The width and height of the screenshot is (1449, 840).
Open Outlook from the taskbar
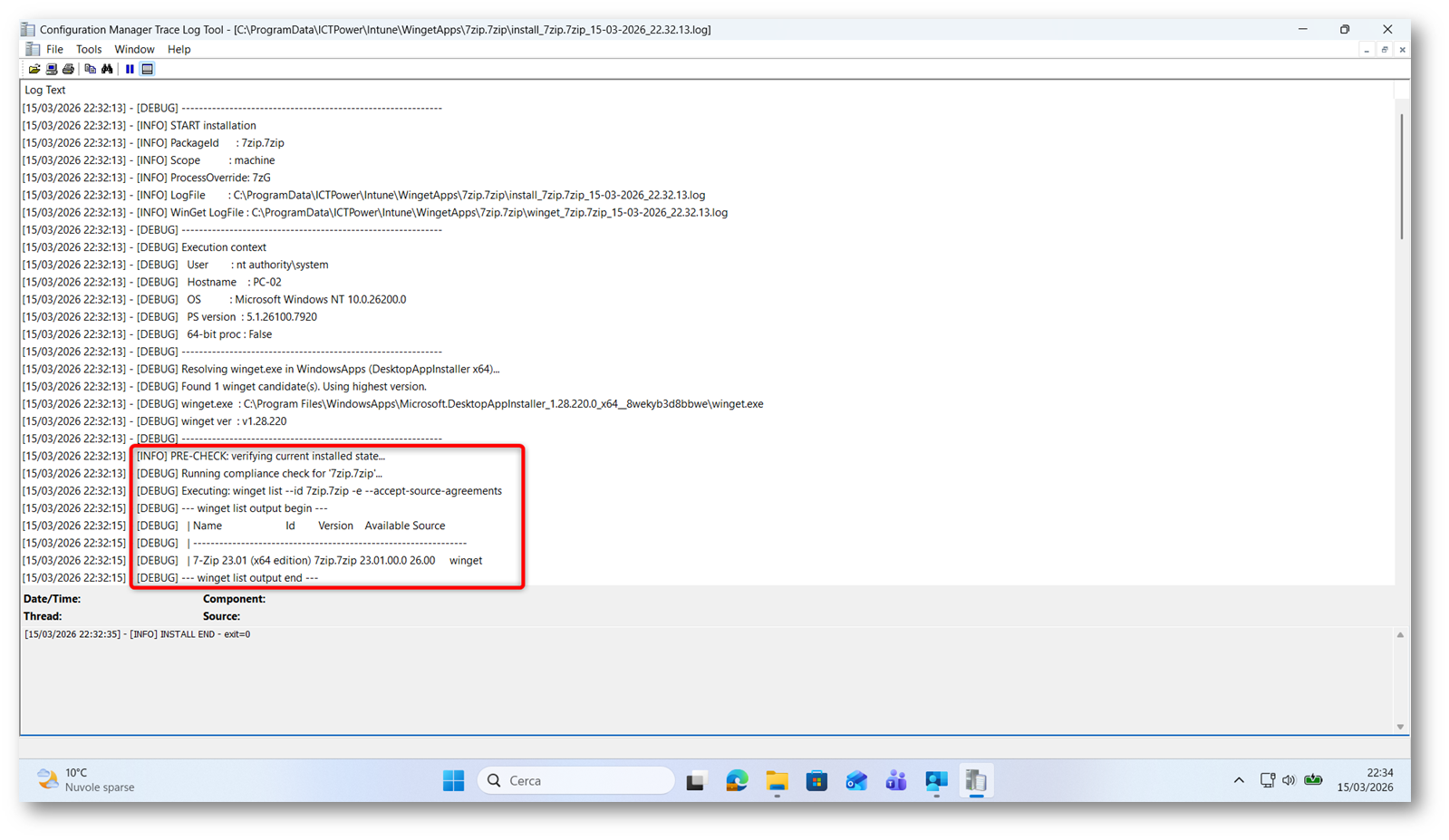(x=856, y=780)
